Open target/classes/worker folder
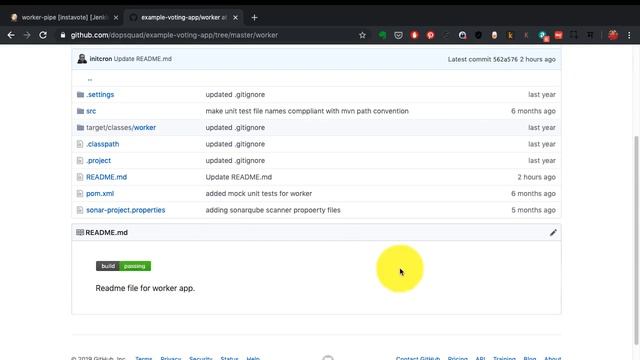640x360 pixels. click(x=121, y=127)
